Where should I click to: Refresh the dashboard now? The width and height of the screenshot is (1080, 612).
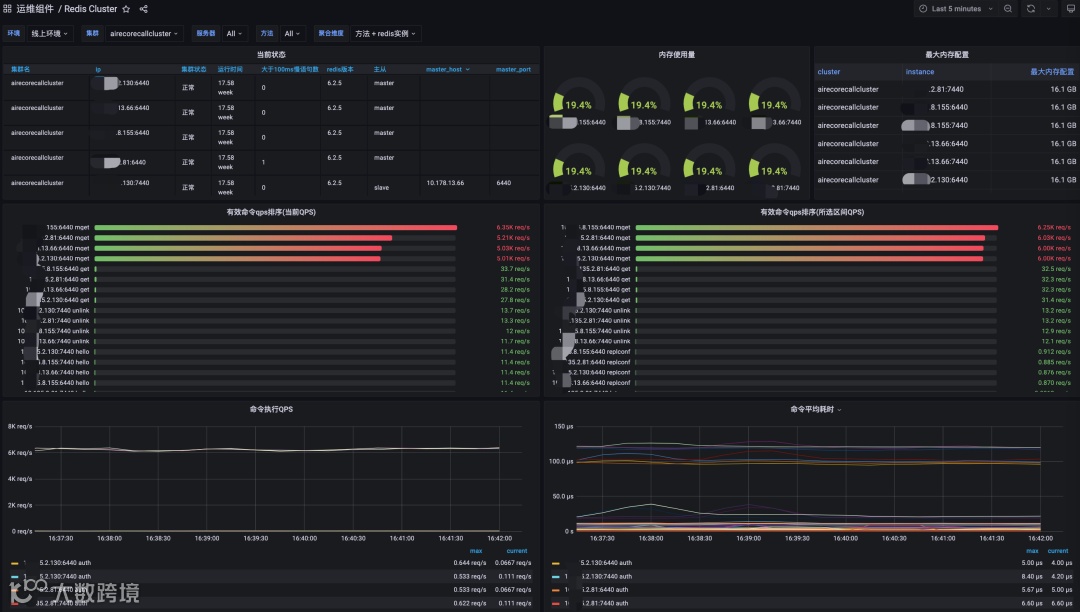pos(1030,9)
